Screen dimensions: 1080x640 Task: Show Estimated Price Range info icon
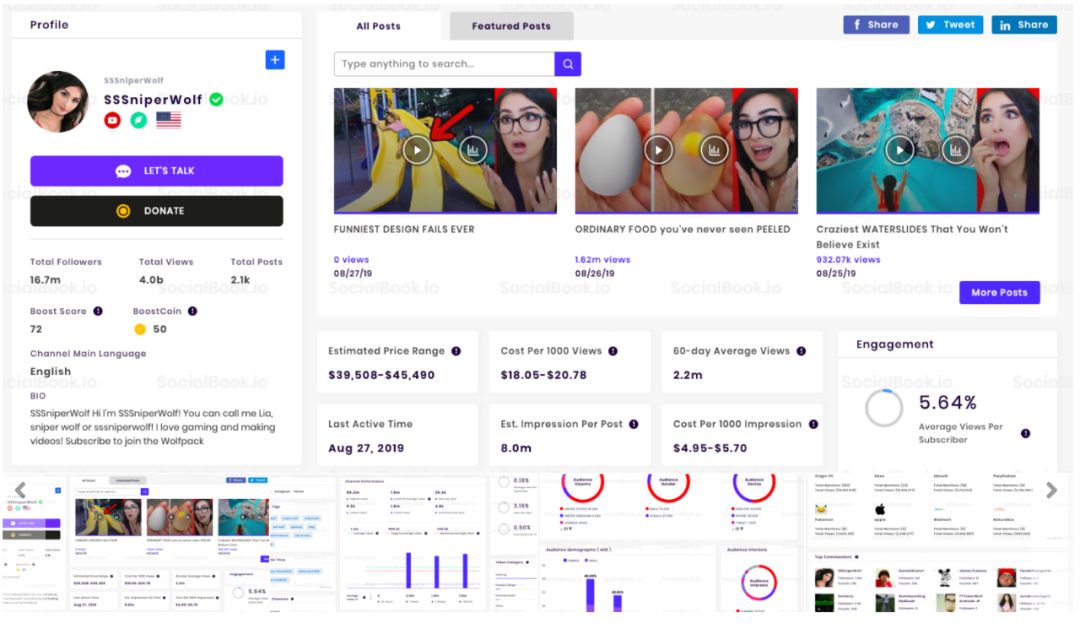pyautogui.click(x=456, y=351)
